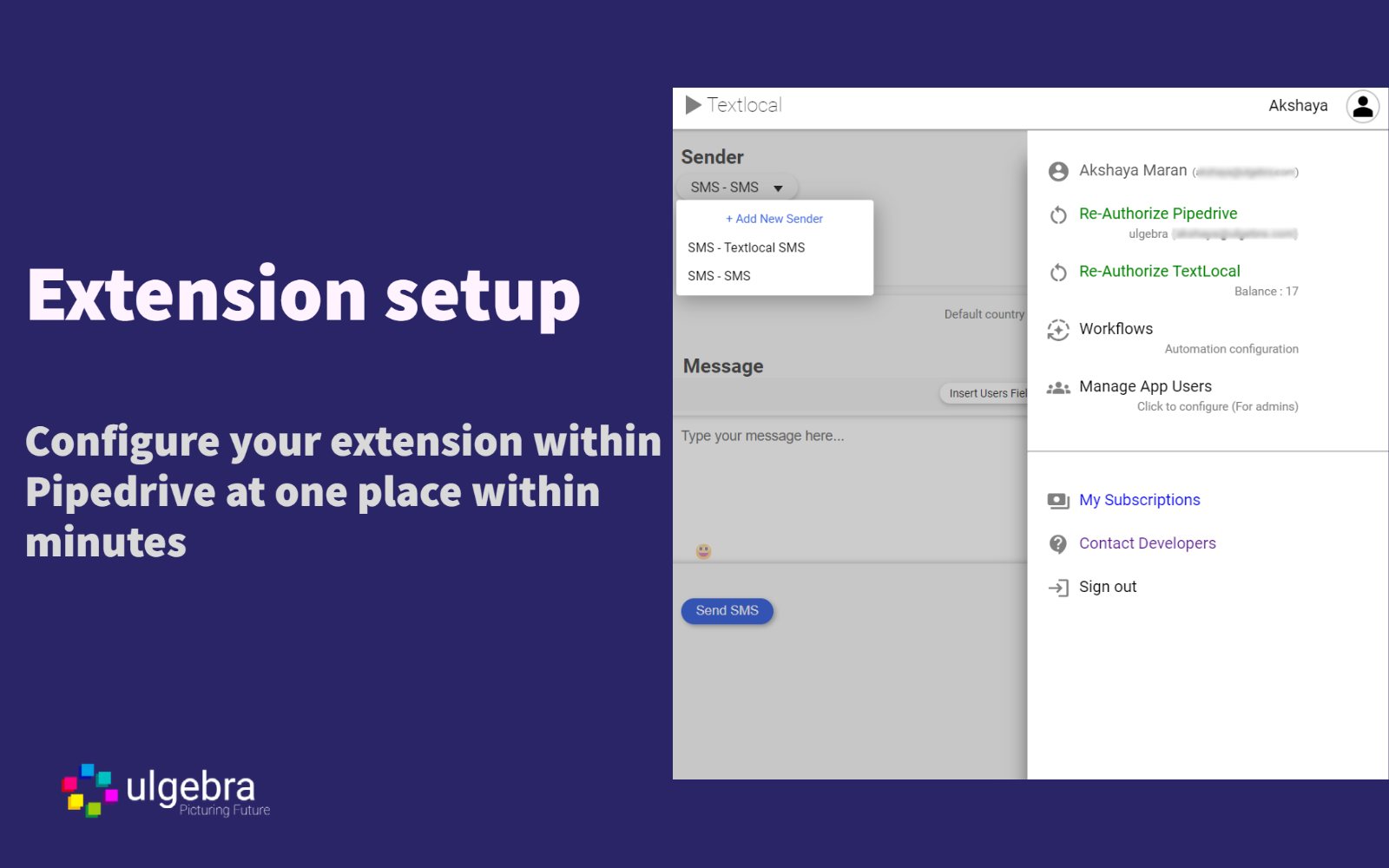This screenshot has height=868, width=1389.
Task: Open the Contact Developers link
Action: 1147,543
